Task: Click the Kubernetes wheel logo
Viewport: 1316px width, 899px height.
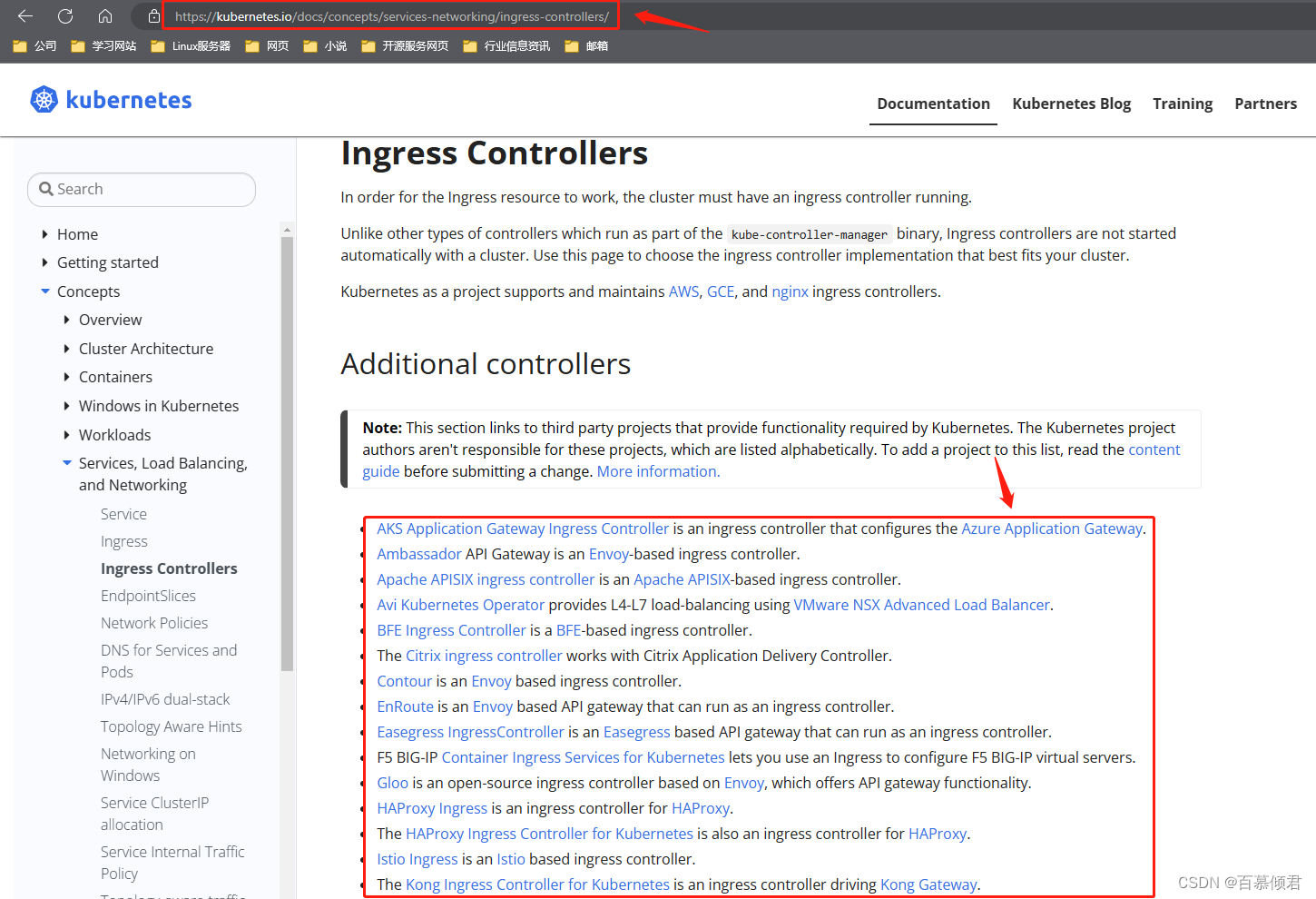Action: (x=44, y=99)
